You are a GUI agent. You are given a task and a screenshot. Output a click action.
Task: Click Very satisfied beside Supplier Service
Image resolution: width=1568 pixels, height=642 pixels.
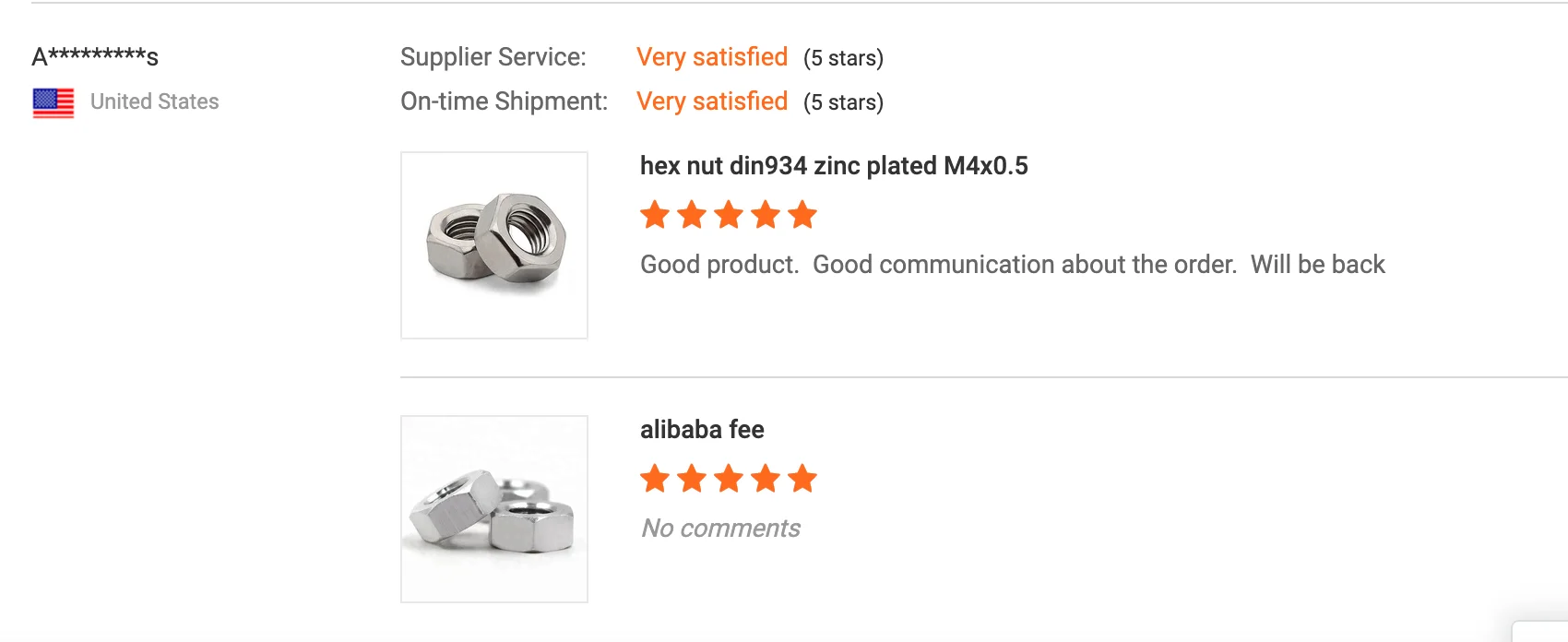click(712, 57)
